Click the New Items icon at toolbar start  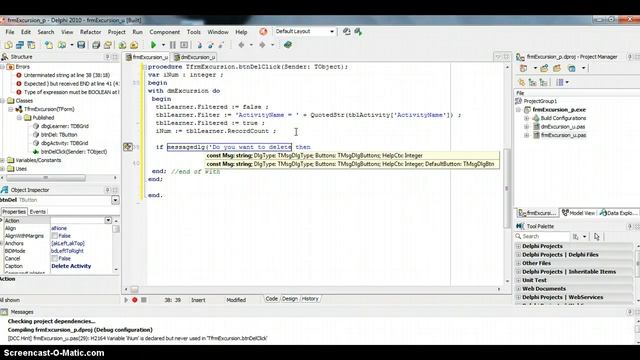coord(8,45)
